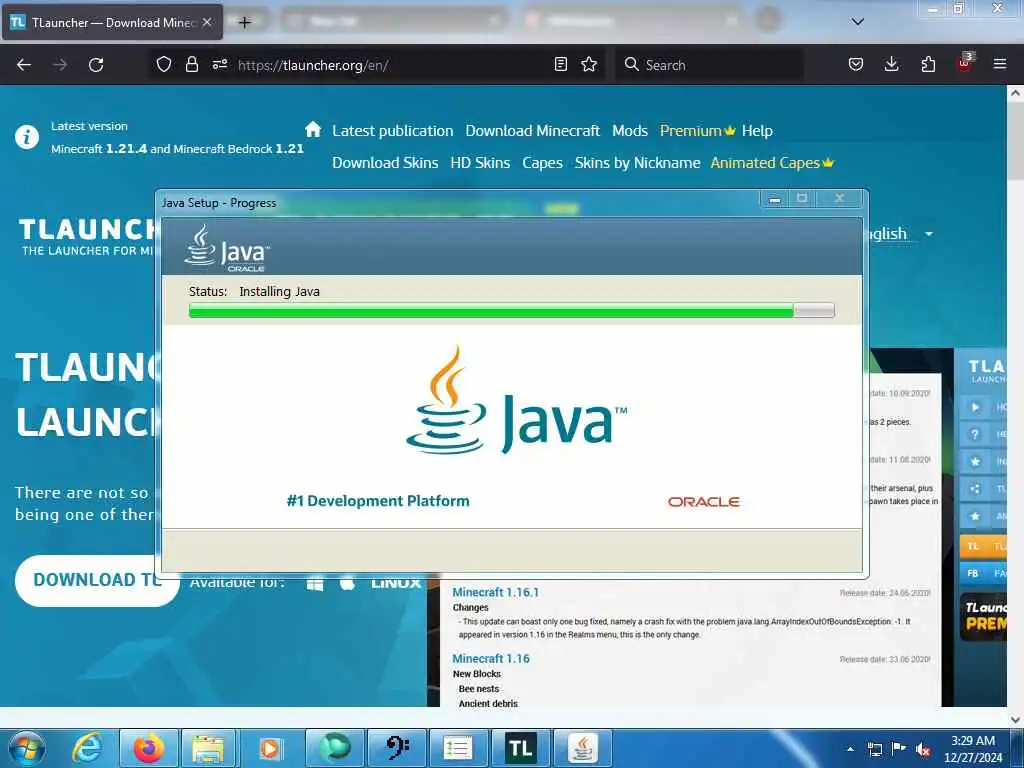Open the bass clef taskbar icon

[396, 748]
